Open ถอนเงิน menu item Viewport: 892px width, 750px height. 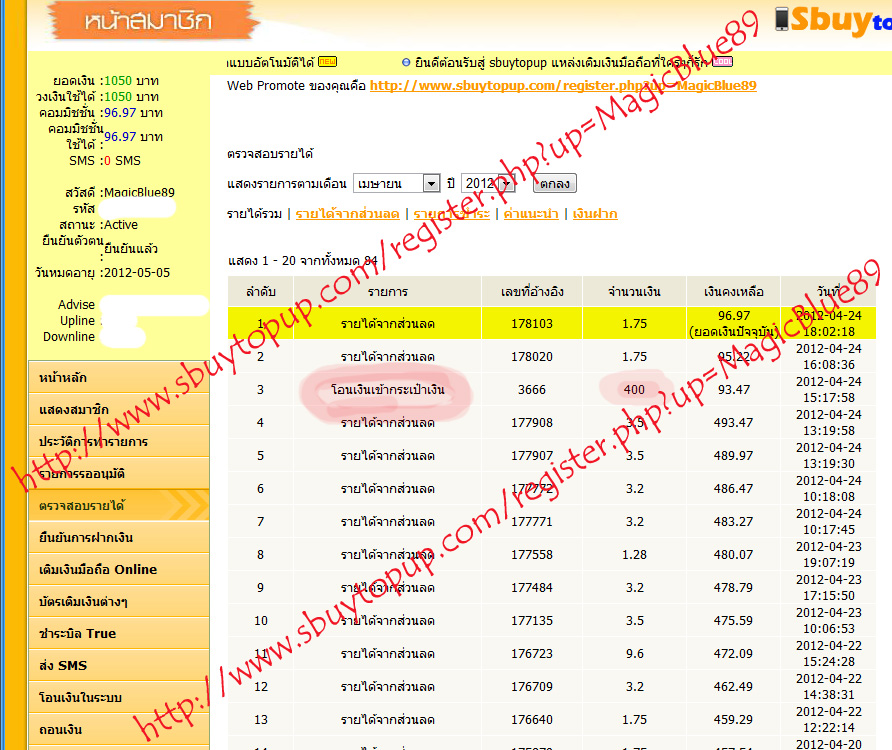coord(119,730)
